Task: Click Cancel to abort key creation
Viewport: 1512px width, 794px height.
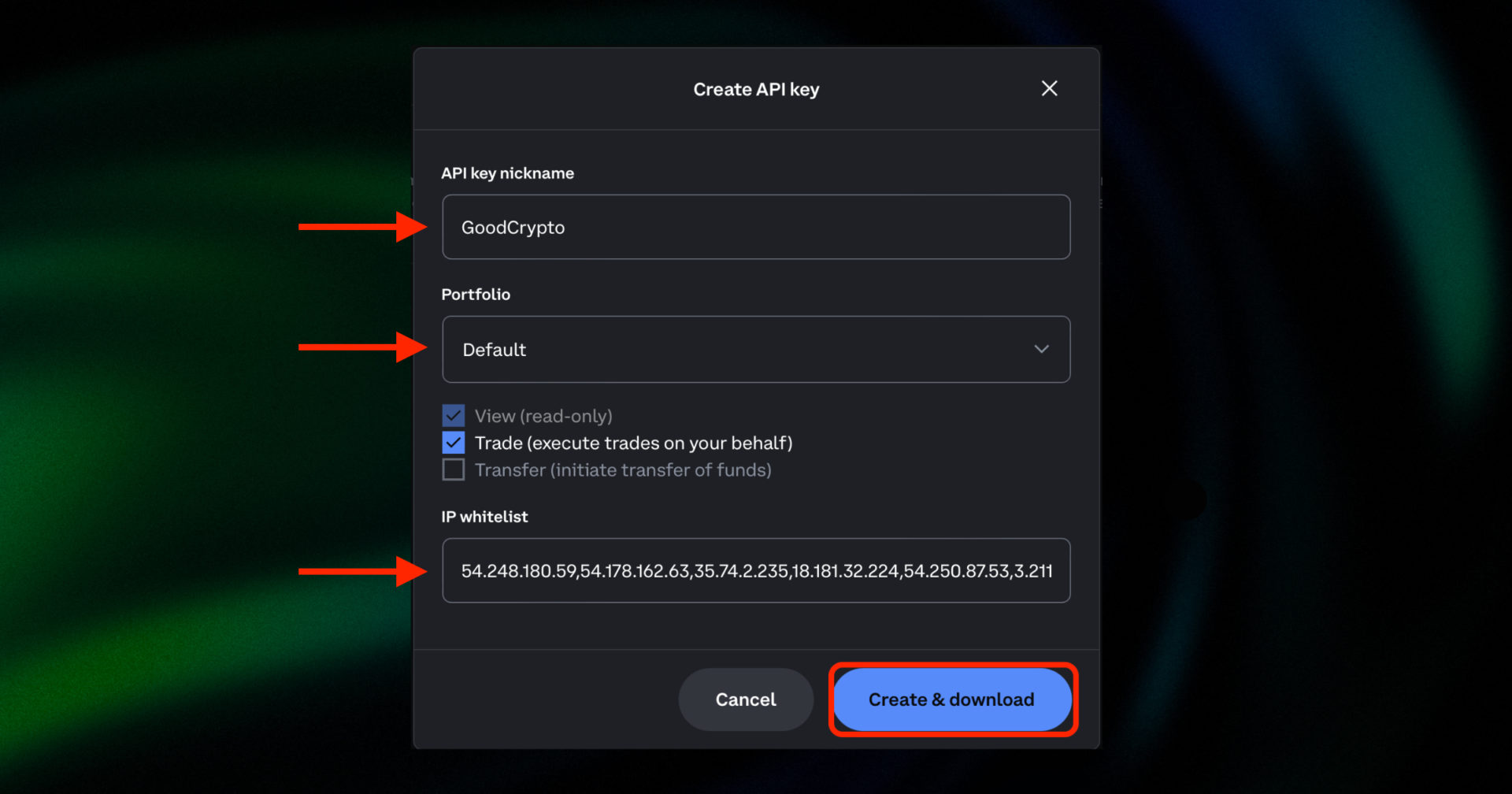Action: click(745, 699)
